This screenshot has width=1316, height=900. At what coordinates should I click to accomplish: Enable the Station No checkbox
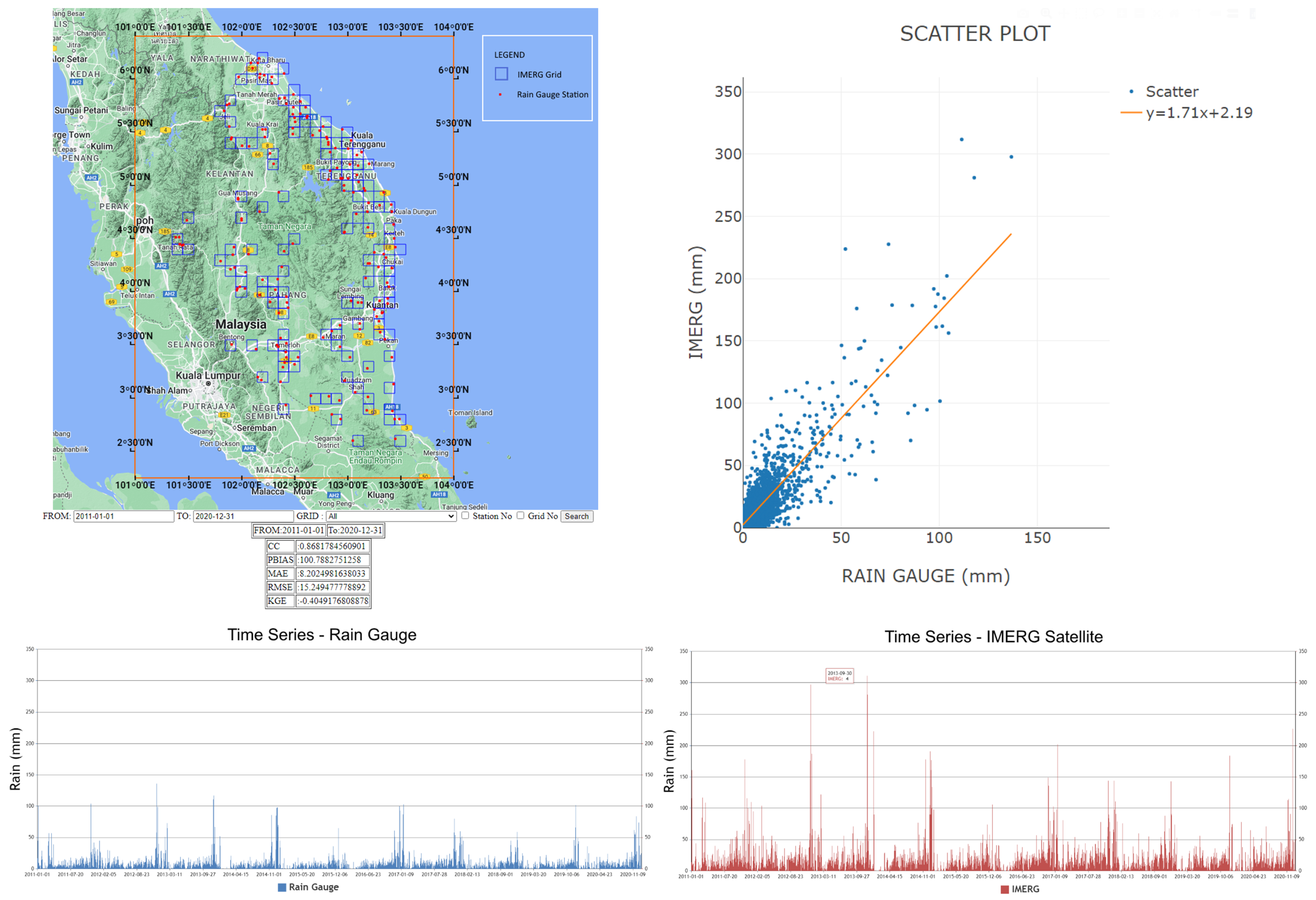click(x=465, y=515)
